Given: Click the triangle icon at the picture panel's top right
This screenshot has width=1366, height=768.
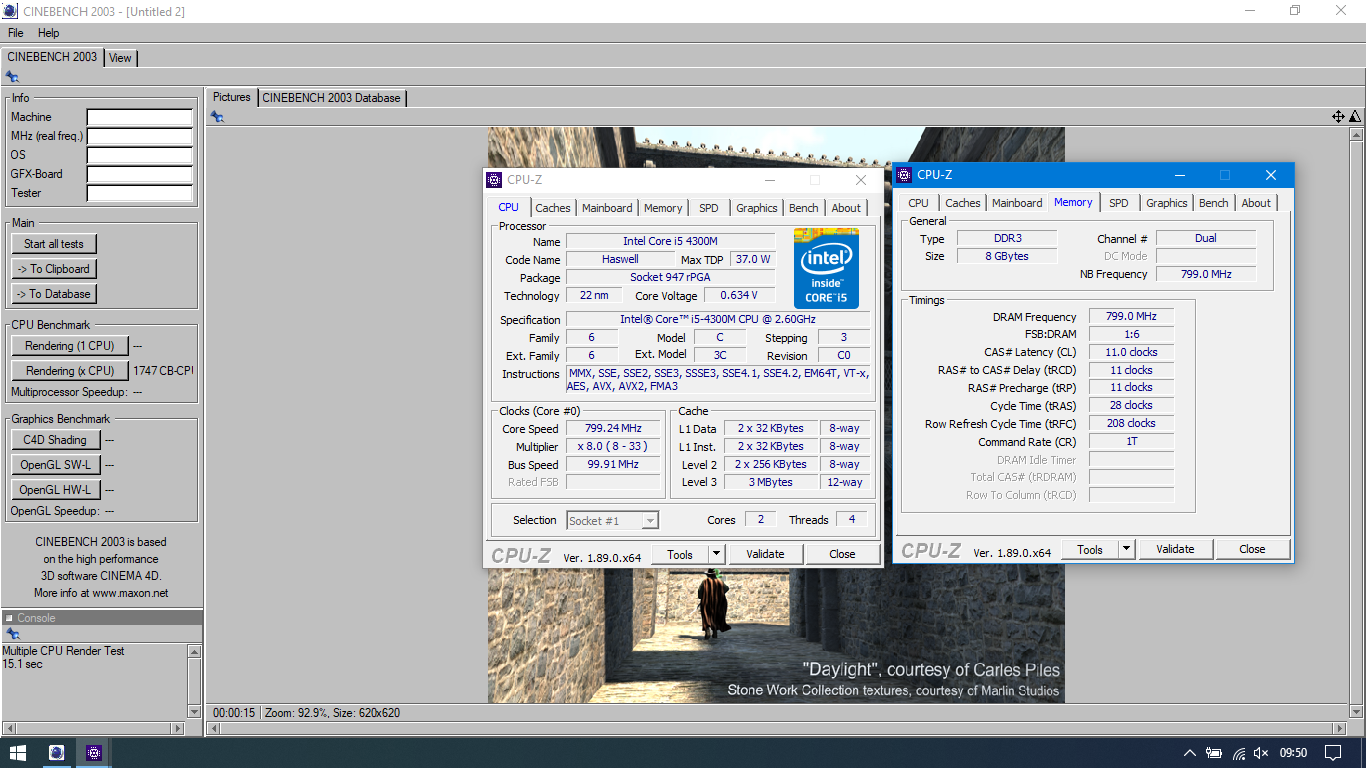Looking at the screenshot, I should (x=1355, y=117).
